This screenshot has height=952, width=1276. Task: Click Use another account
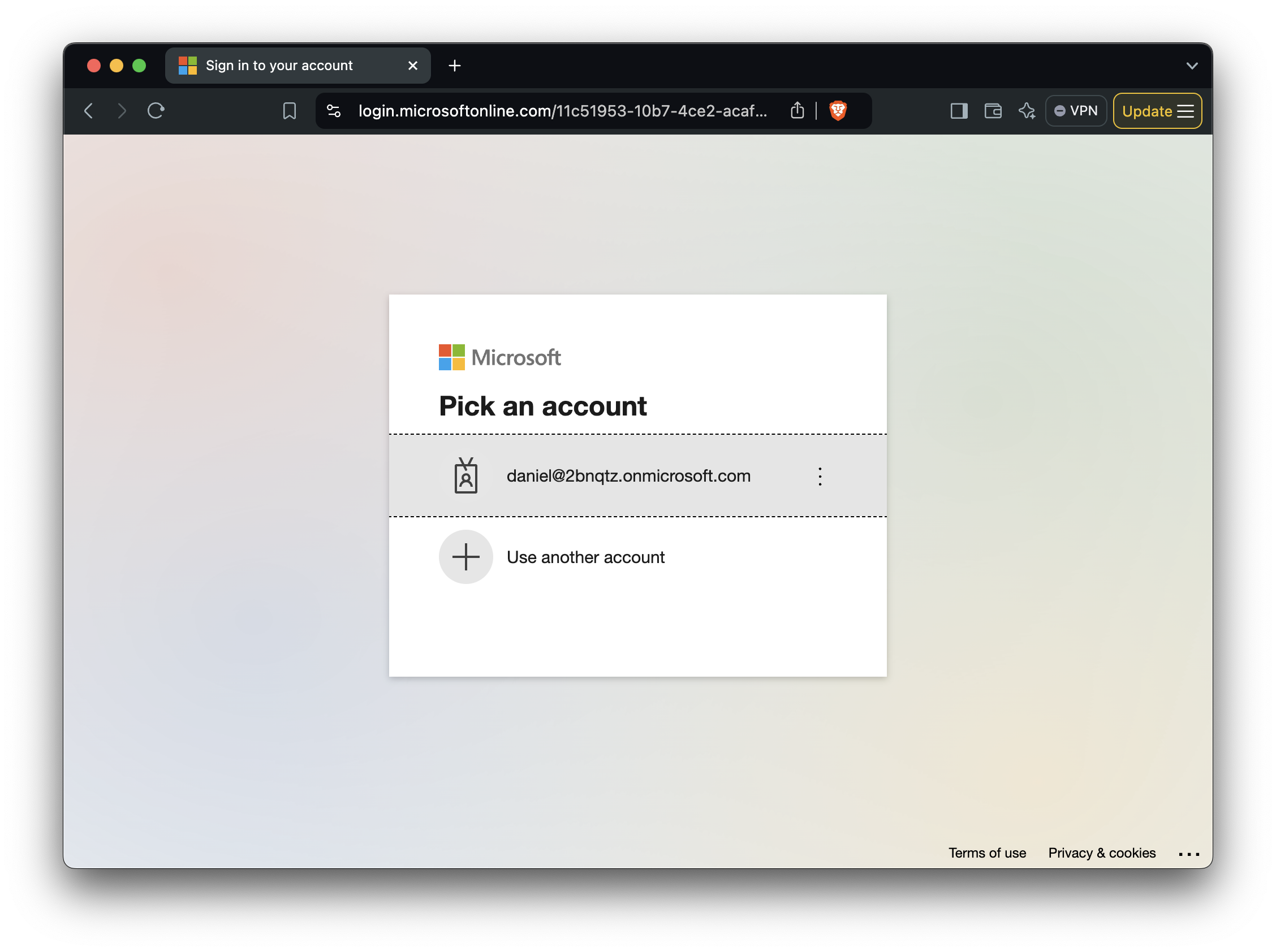[585, 557]
